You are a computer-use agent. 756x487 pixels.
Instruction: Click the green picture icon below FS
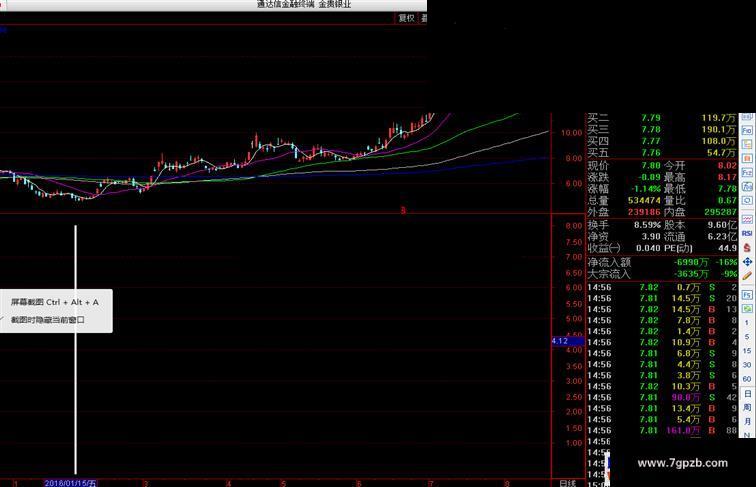747,309
